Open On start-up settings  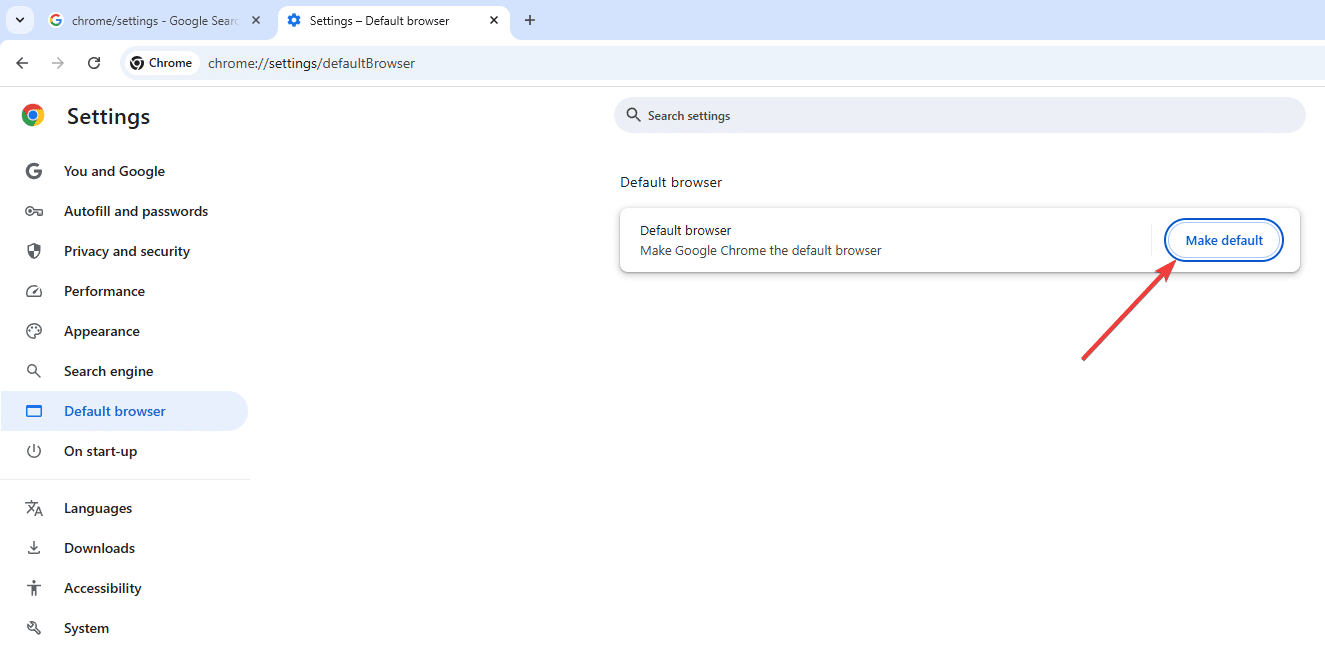click(x=100, y=451)
